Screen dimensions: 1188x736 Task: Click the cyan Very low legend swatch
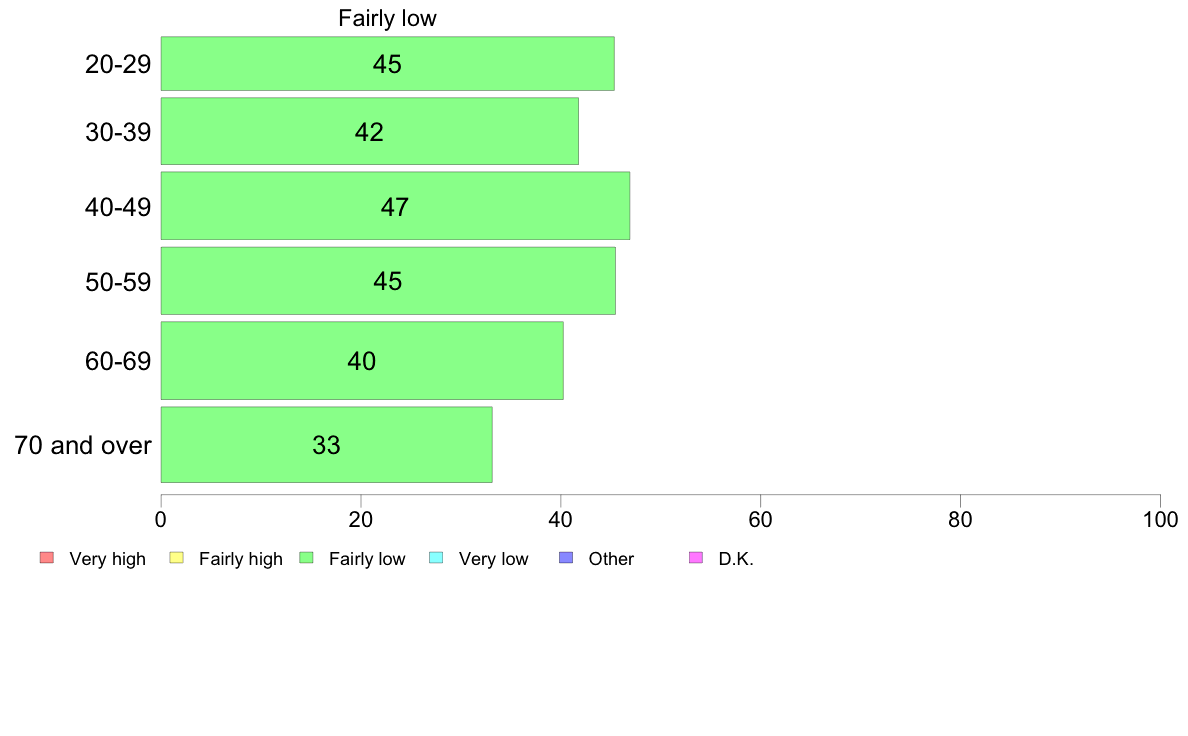[x=436, y=558]
